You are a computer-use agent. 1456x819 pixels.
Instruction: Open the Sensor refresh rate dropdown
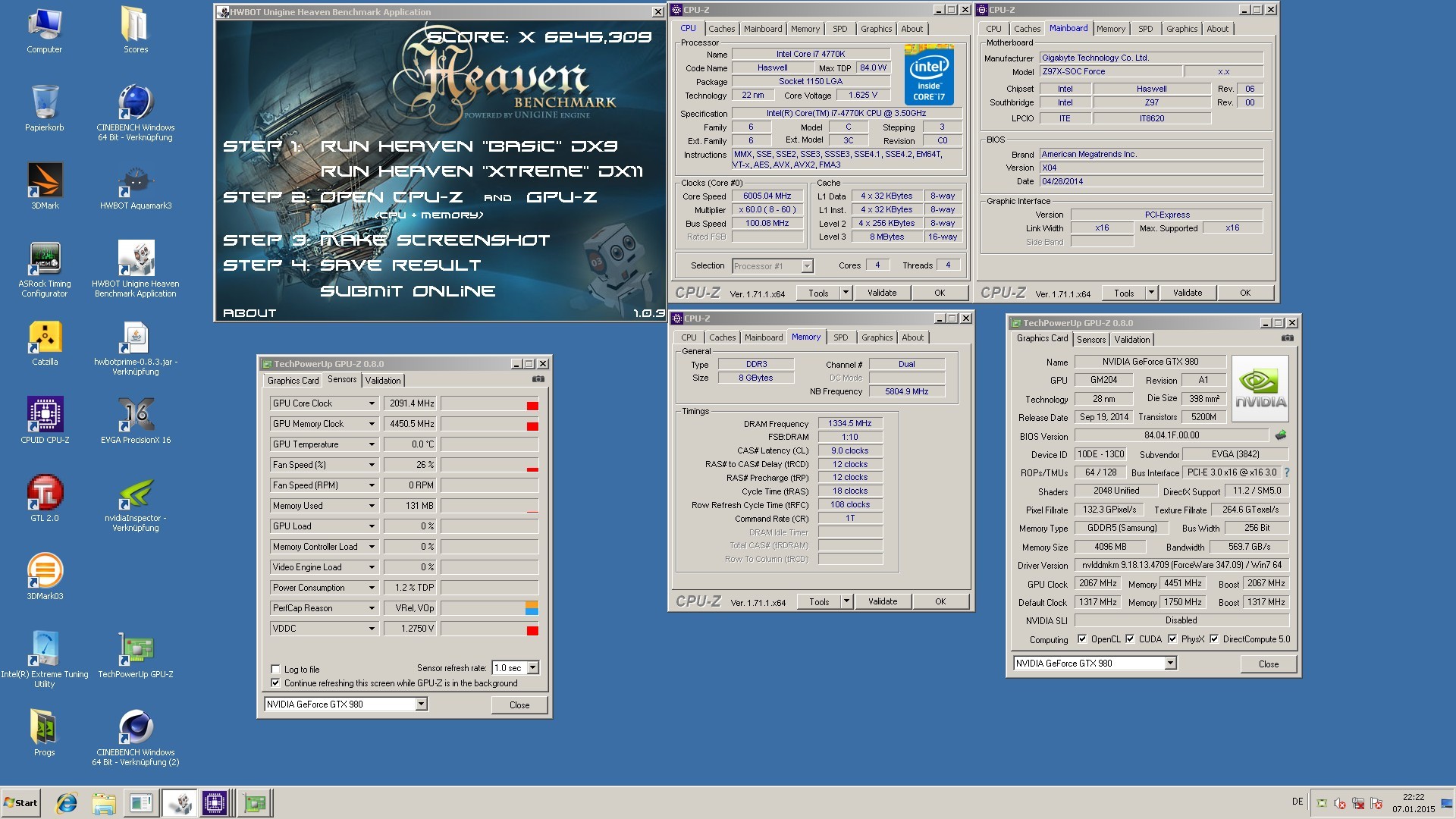(x=533, y=667)
